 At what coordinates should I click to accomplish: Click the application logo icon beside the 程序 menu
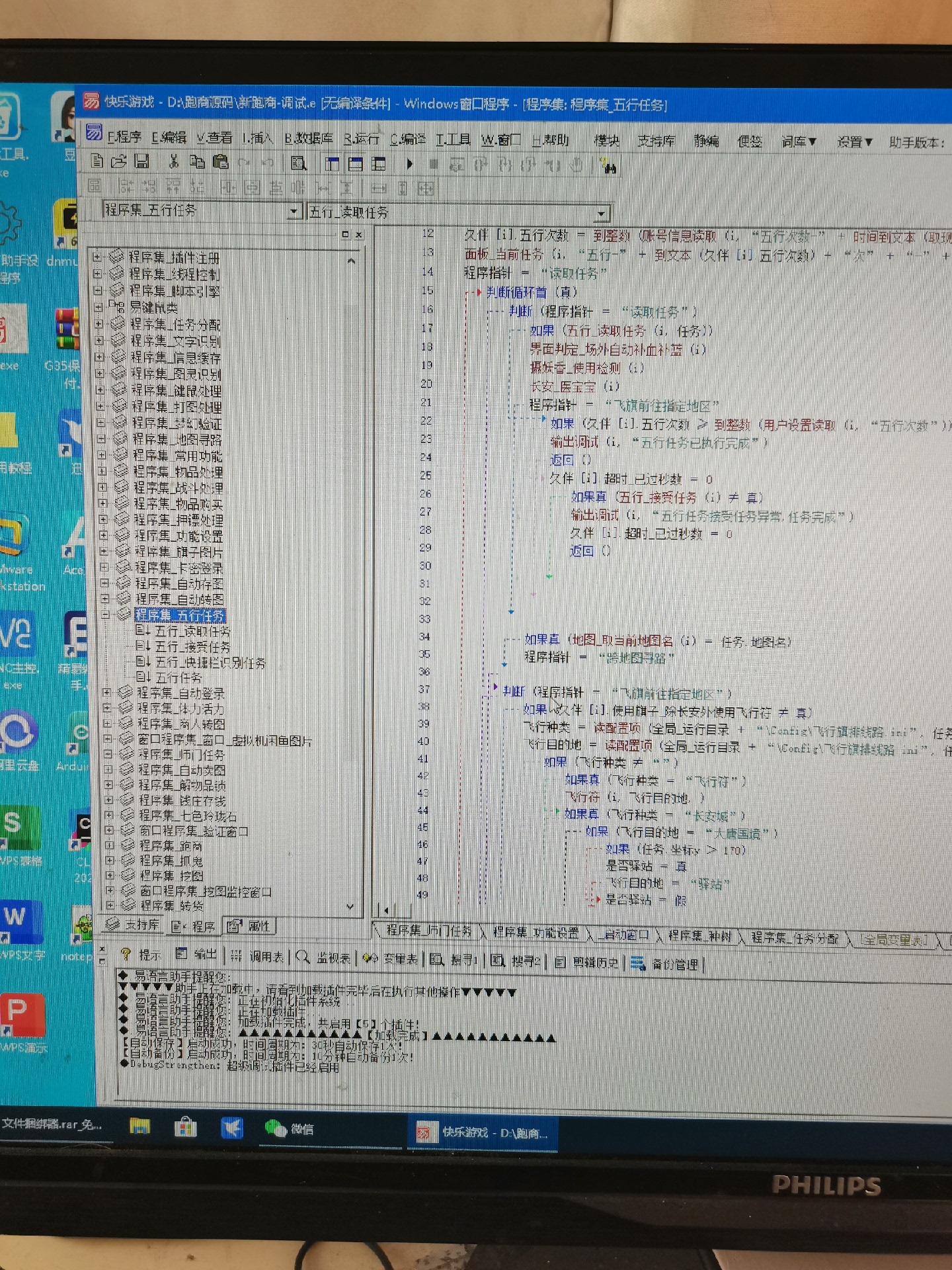click(95, 132)
